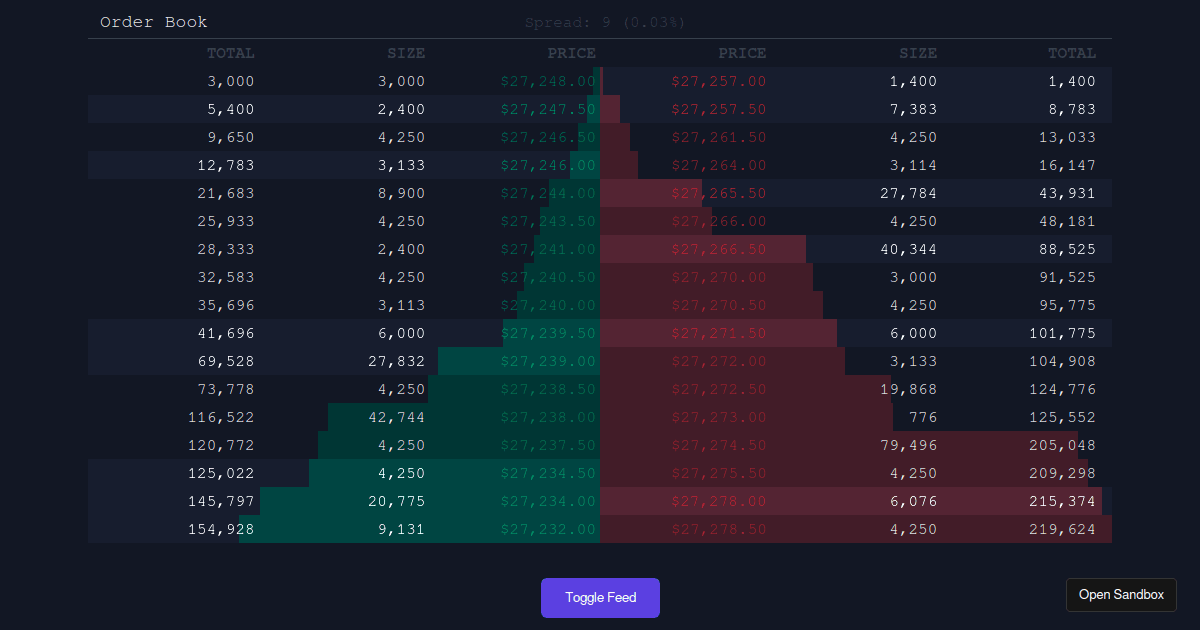Click ask total 205,048
1200x630 pixels.
[x=1063, y=445]
